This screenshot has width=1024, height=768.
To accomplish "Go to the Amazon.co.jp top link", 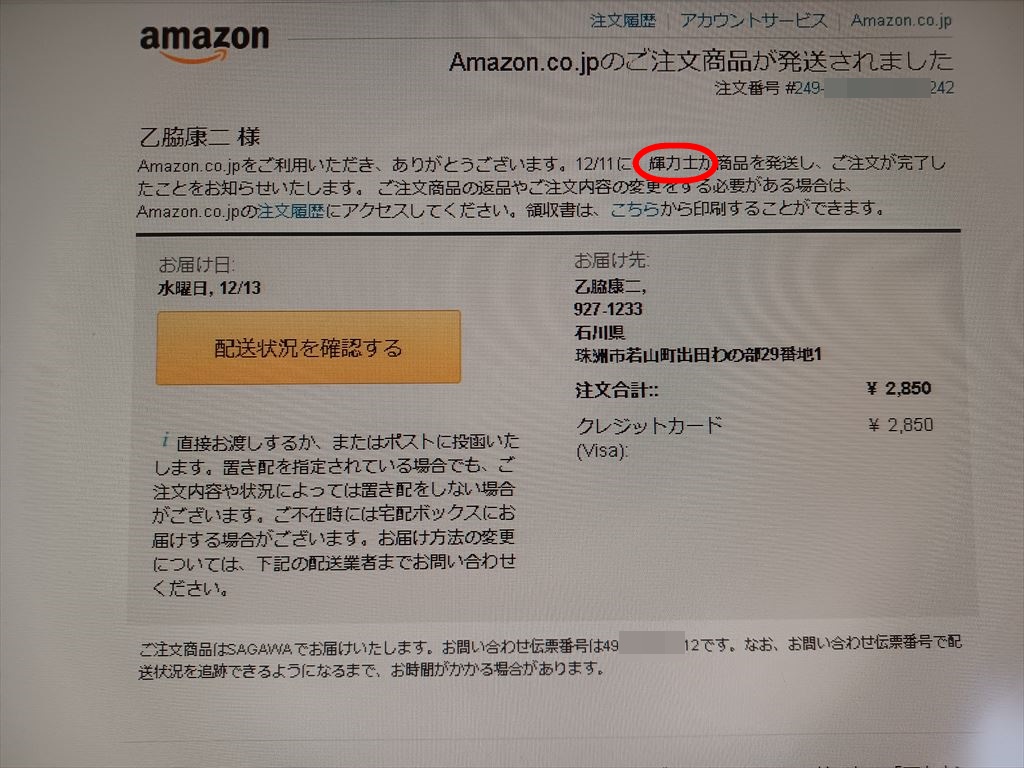I will (x=901, y=20).
